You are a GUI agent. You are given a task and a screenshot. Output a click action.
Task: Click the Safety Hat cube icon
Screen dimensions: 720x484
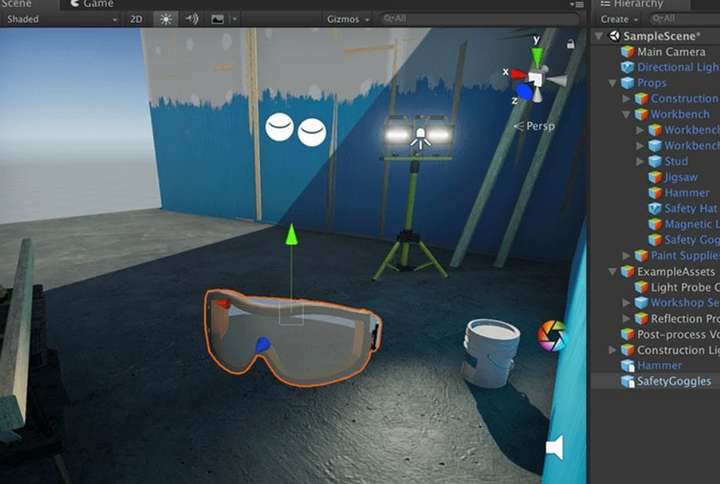pyautogui.click(x=655, y=208)
